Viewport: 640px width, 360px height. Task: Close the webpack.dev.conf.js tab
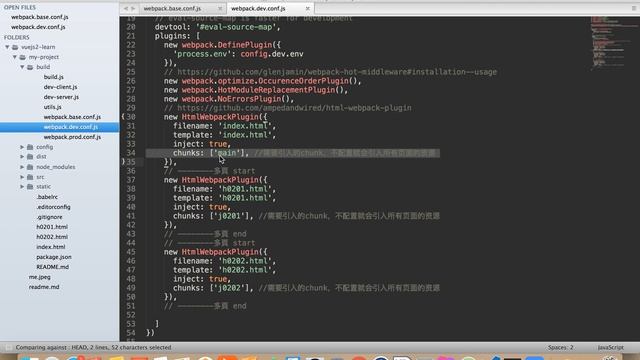pyautogui.click(x=308, y=9)
